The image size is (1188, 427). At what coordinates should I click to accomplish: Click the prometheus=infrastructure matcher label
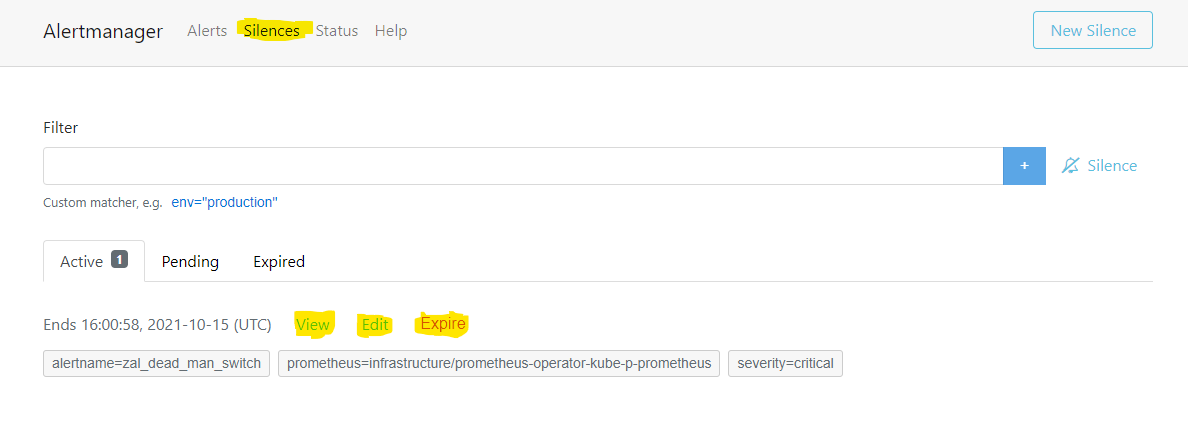(499, 363)
